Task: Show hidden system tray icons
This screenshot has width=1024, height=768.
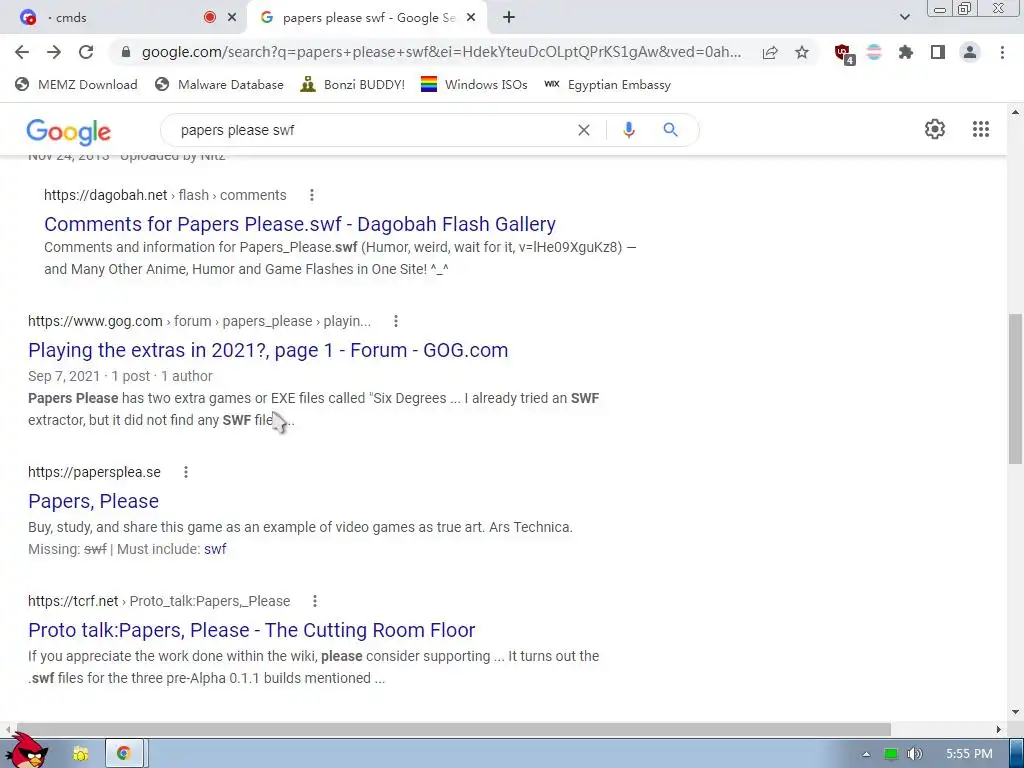Action: (866, 754)
